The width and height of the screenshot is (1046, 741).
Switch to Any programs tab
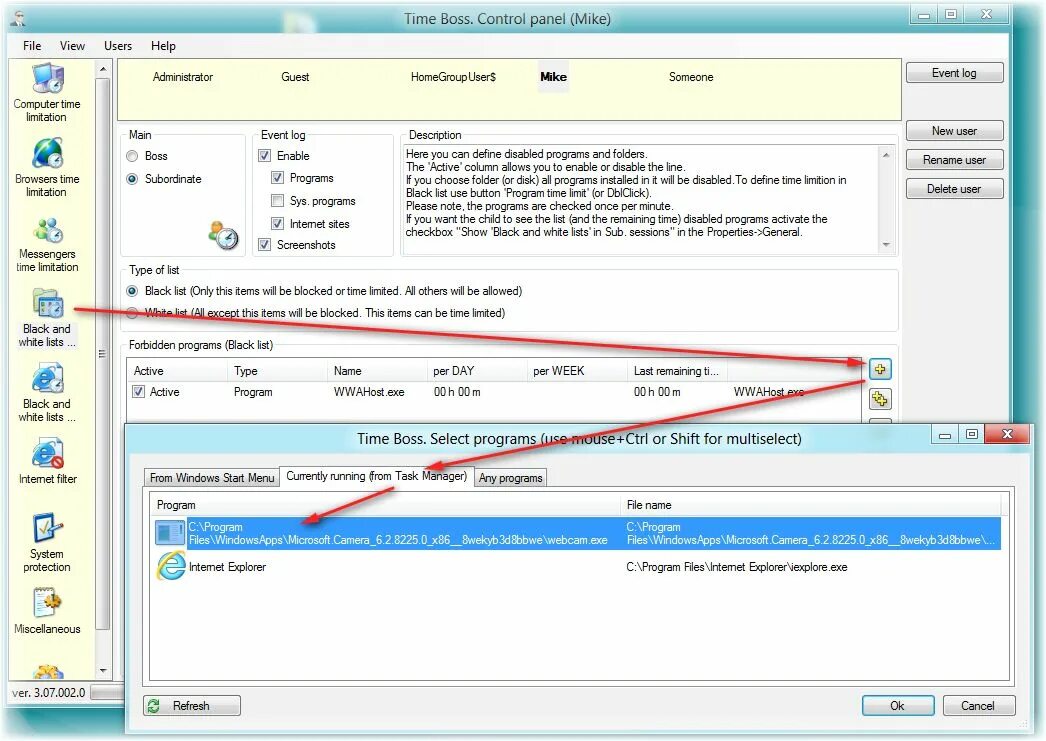click(x=511, y=478)
